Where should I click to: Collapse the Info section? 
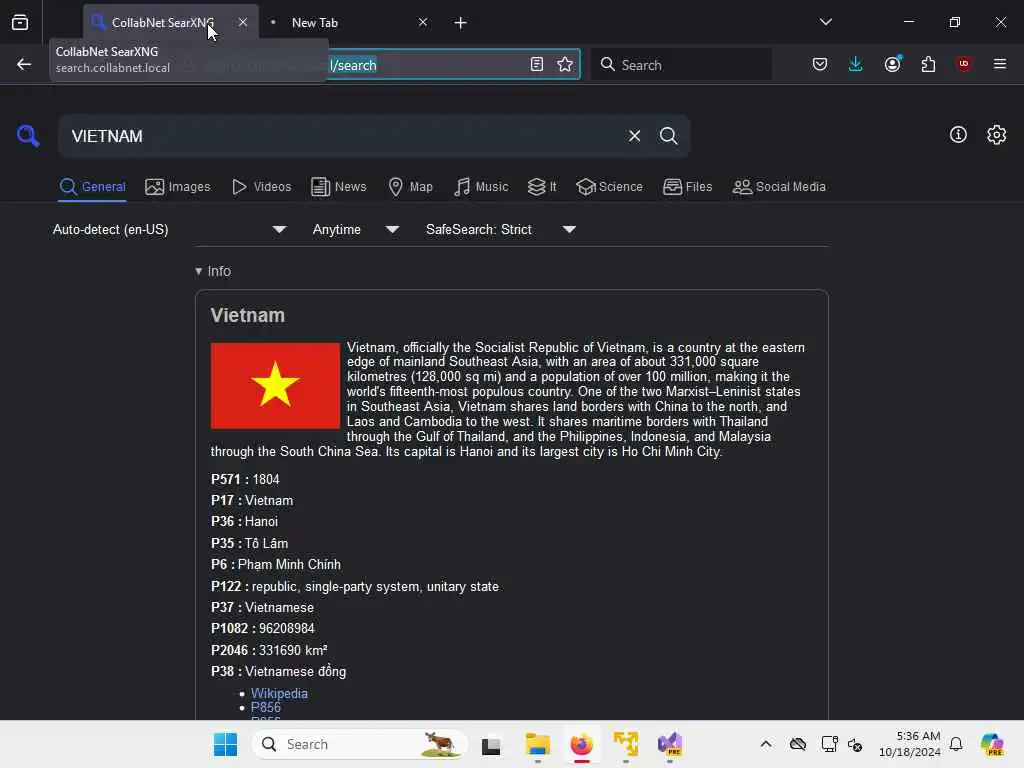tap(213, 271)
